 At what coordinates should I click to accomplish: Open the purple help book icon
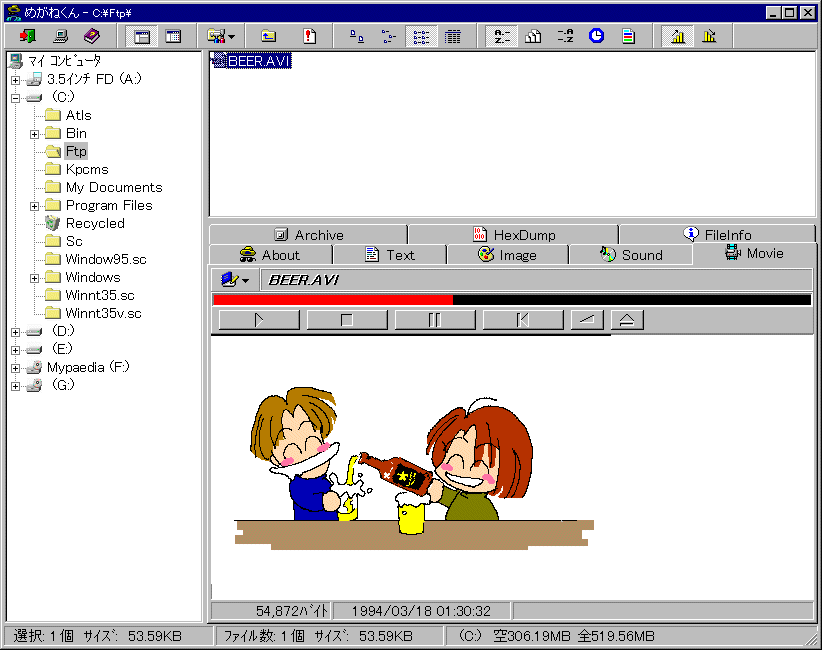pyautogui.click(x=92, y=36)
